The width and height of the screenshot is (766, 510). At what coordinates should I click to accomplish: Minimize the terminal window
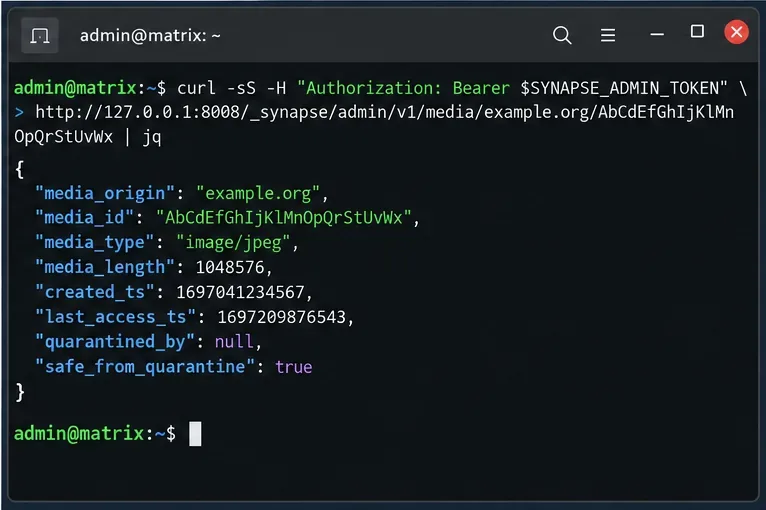[x=657, y=35]
